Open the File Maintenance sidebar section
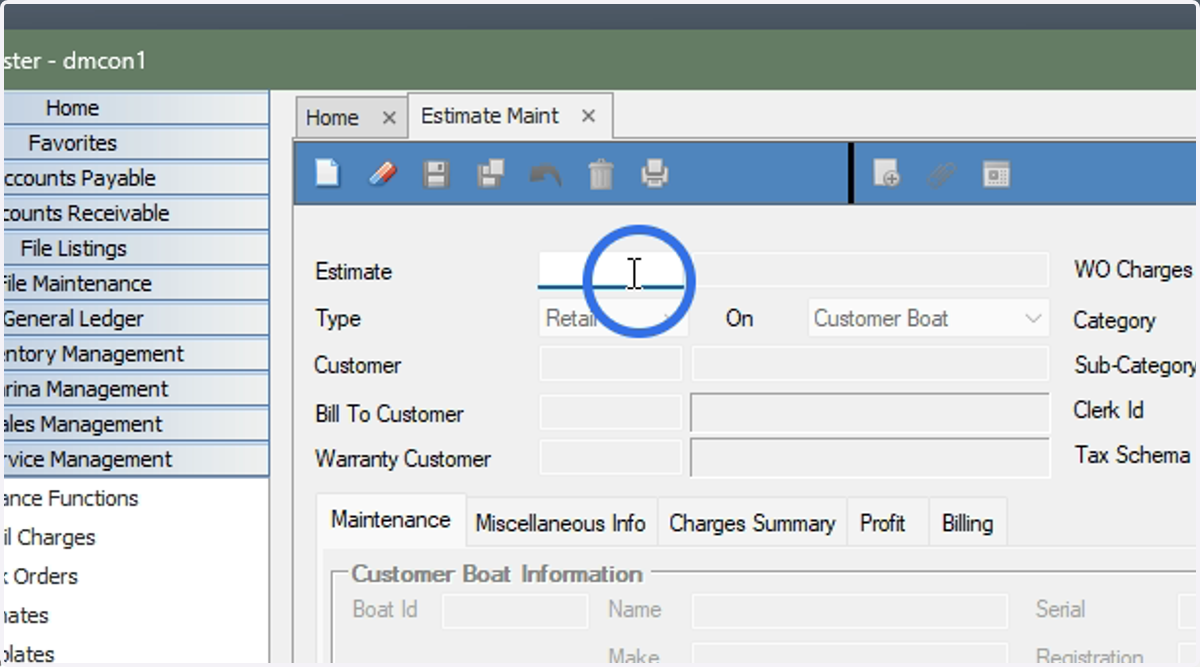The image size is (1200, 667). [x=136, y=284]
